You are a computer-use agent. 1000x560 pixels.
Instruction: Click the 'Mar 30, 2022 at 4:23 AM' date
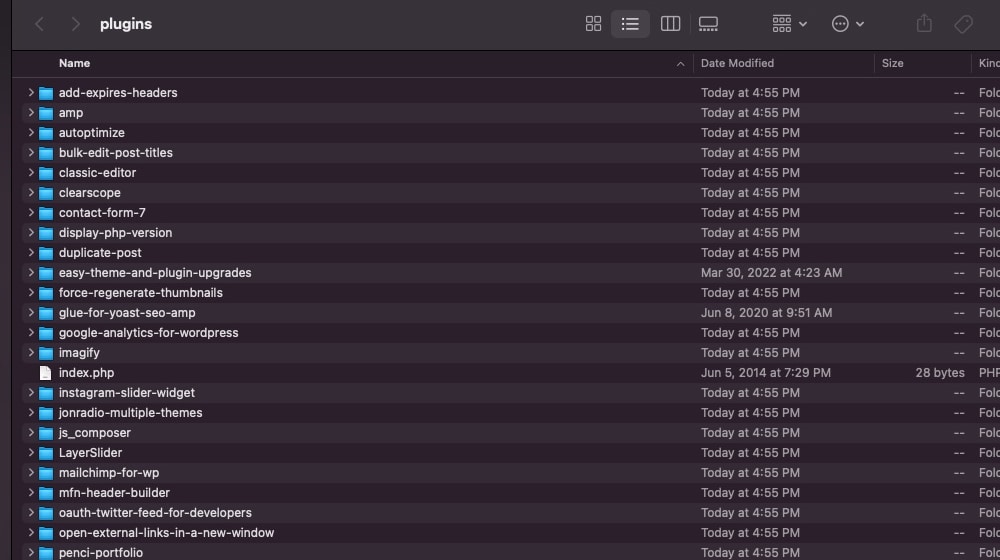click(x=771, y=272)
